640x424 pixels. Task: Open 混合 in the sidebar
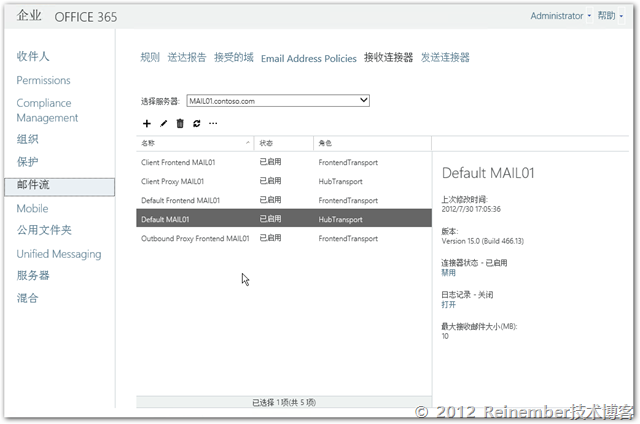[27, 298]
